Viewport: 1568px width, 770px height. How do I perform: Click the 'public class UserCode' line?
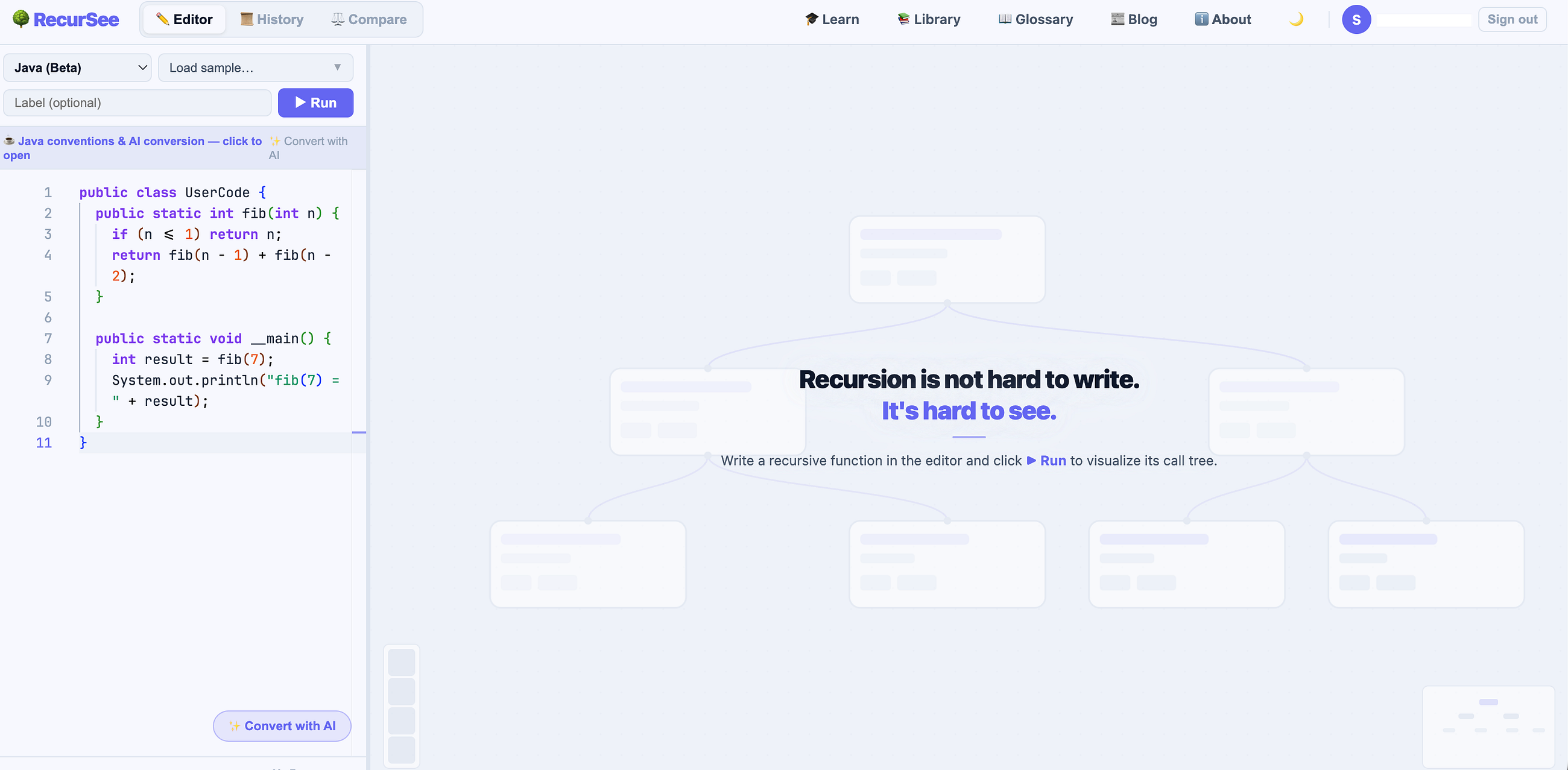173,193
